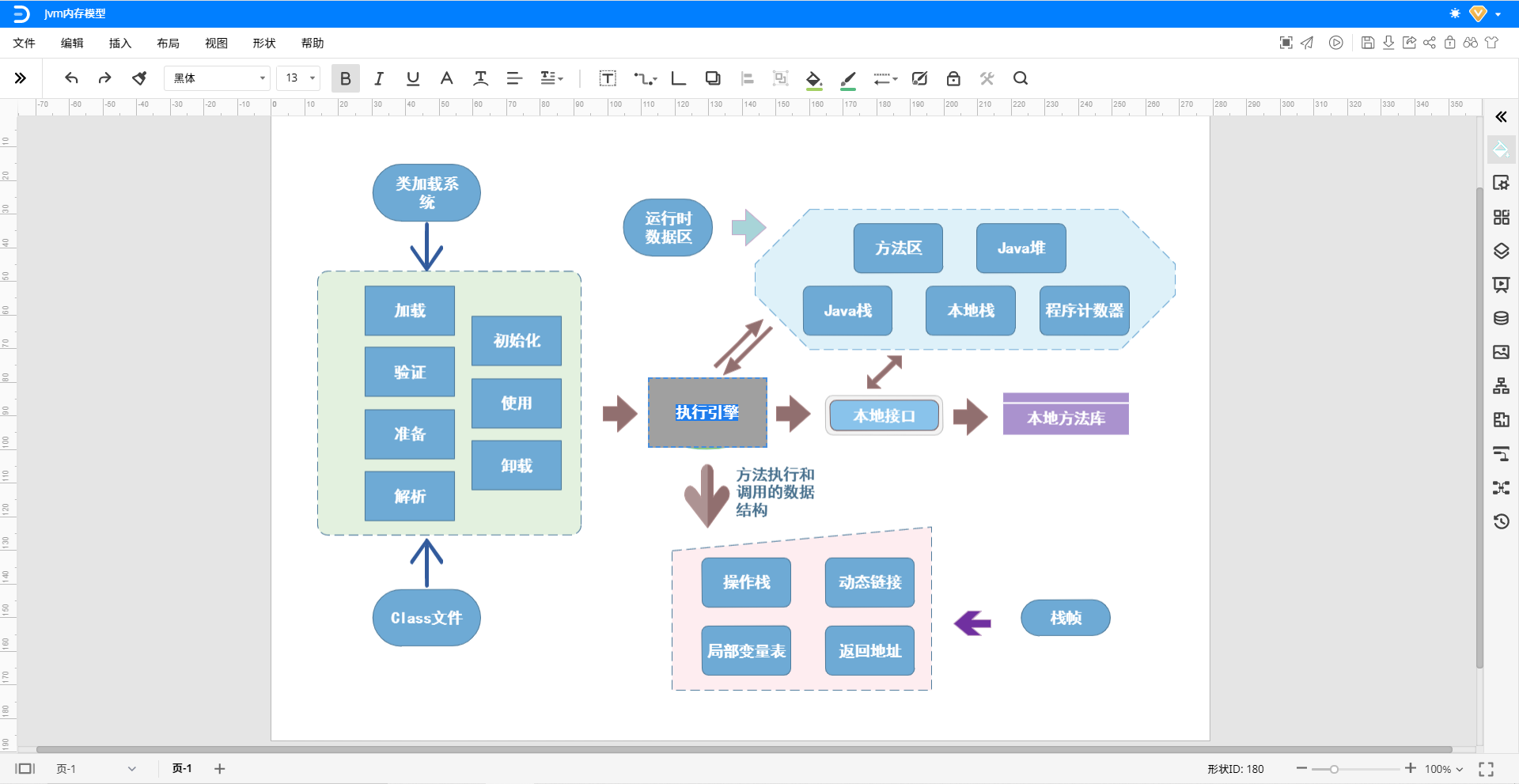Screen dimensions: 1519x784
Task: Open the font color tool
Action: (446, 78)
